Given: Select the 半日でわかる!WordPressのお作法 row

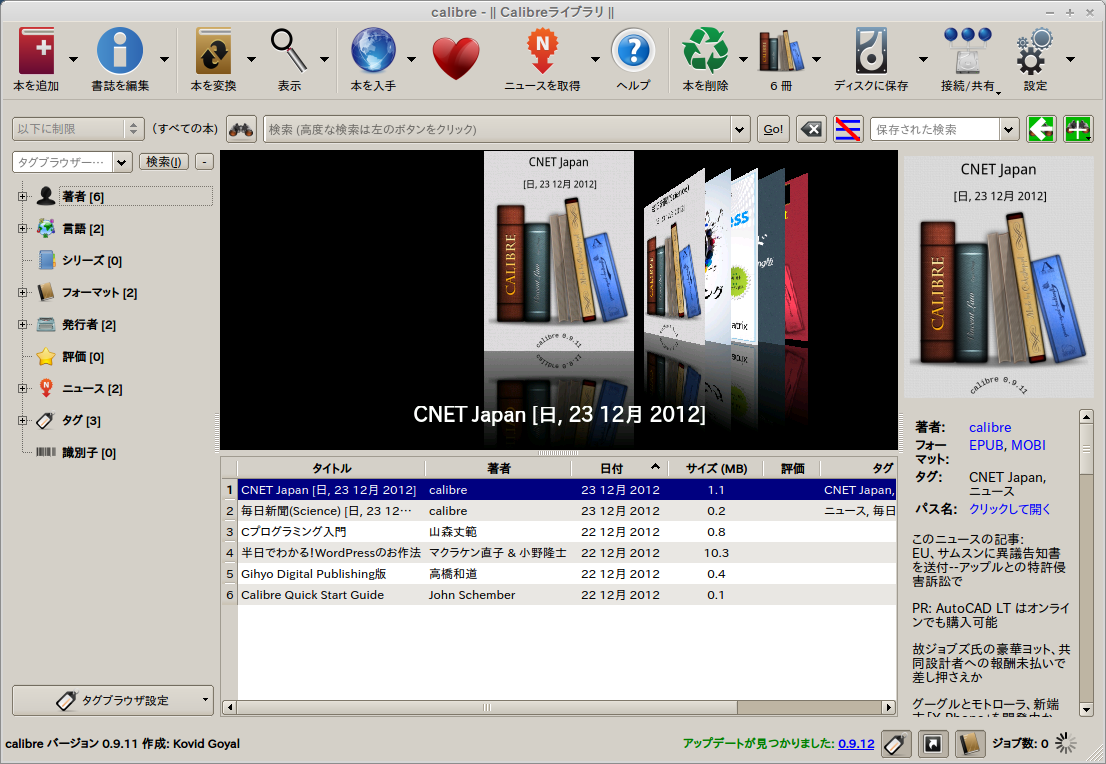Looking at the screenshot, I should (x=559, y=553).
